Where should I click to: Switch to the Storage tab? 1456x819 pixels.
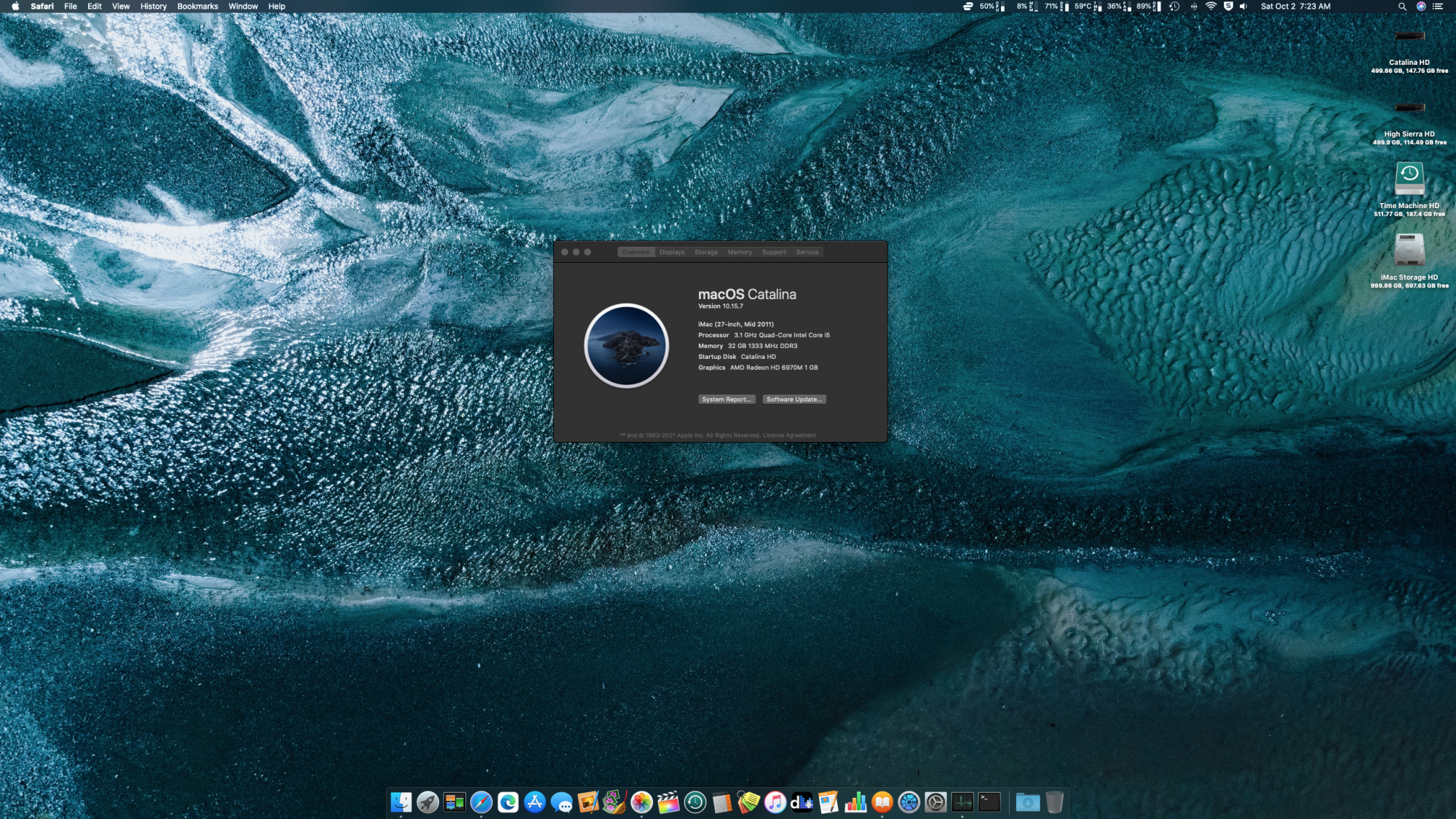click(705, 252)
